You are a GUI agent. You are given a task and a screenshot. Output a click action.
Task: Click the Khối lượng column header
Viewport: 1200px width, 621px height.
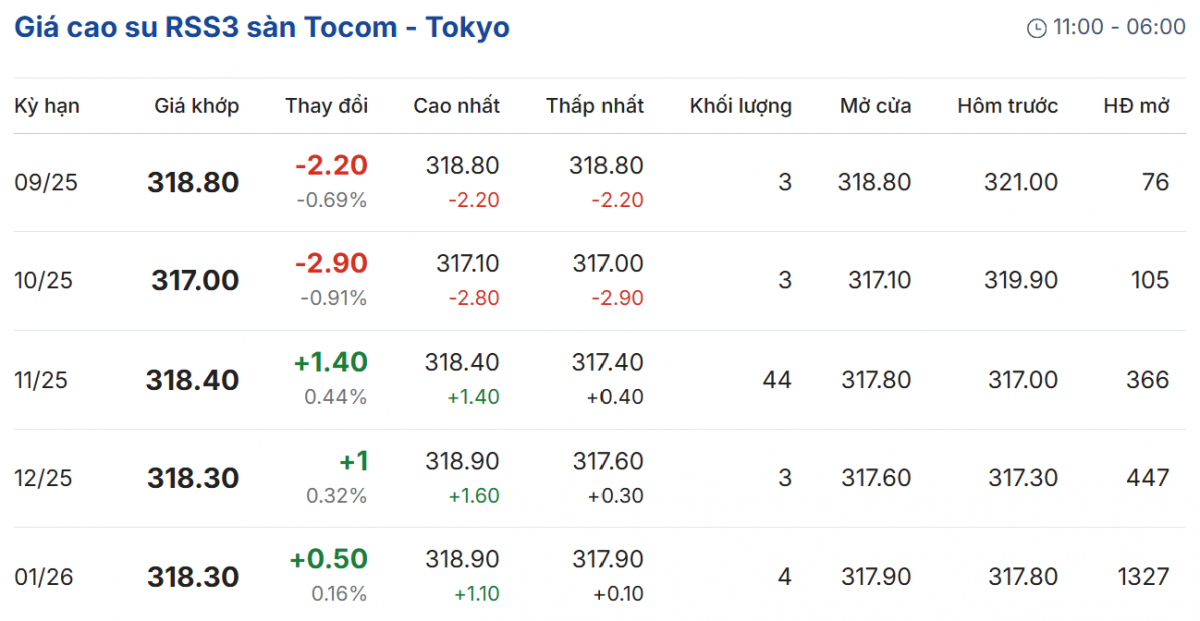(x=740, y=106)
